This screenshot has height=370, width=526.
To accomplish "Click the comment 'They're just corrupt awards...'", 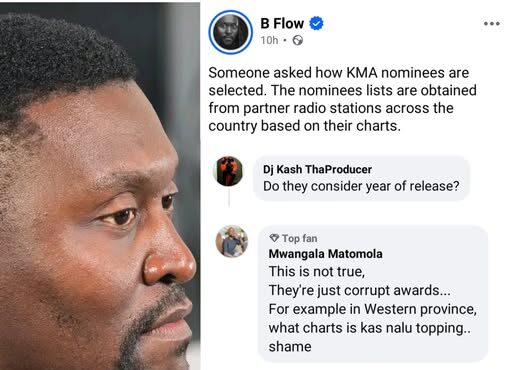I will click(360, 290).
